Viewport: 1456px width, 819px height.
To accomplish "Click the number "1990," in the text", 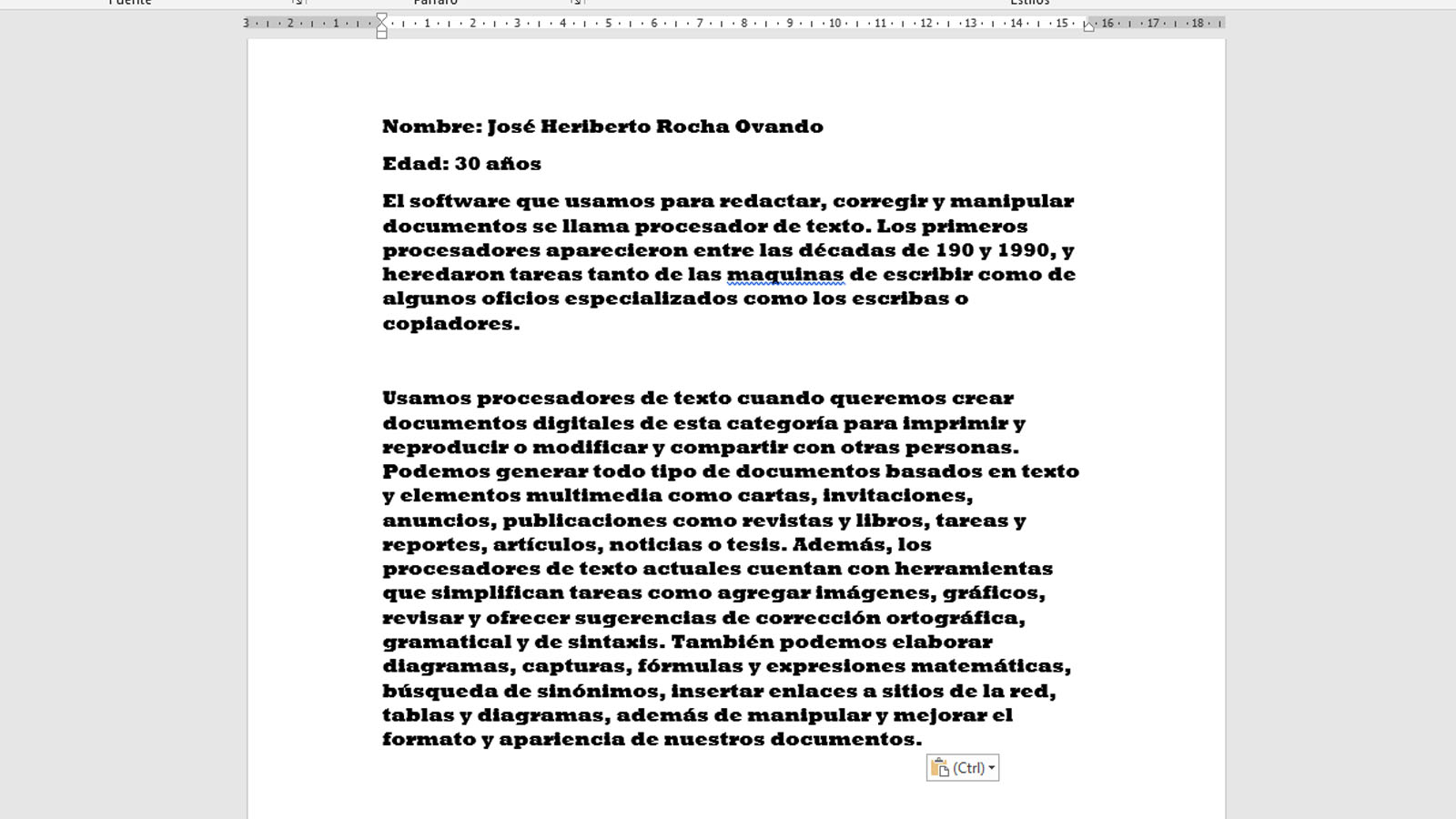I will click(x=1026, y=250).
